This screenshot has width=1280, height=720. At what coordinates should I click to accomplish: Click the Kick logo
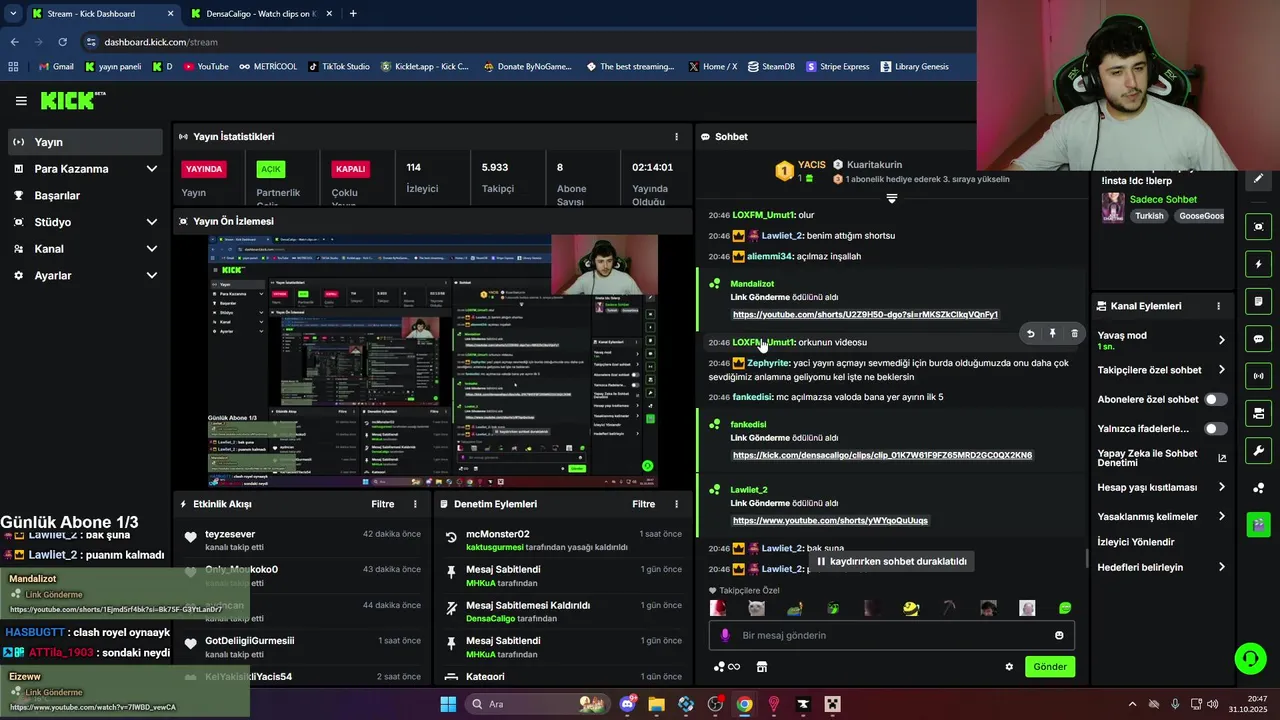(x=72, y=100)
